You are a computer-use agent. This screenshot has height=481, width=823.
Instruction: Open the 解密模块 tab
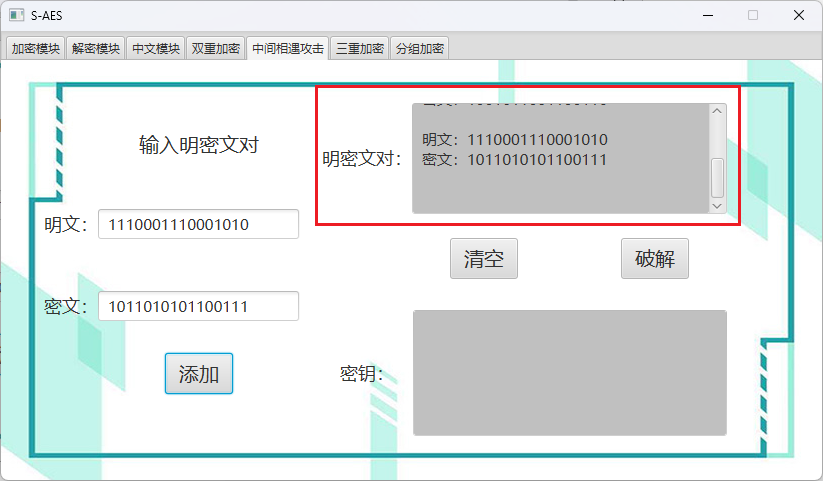click(96, 49)
